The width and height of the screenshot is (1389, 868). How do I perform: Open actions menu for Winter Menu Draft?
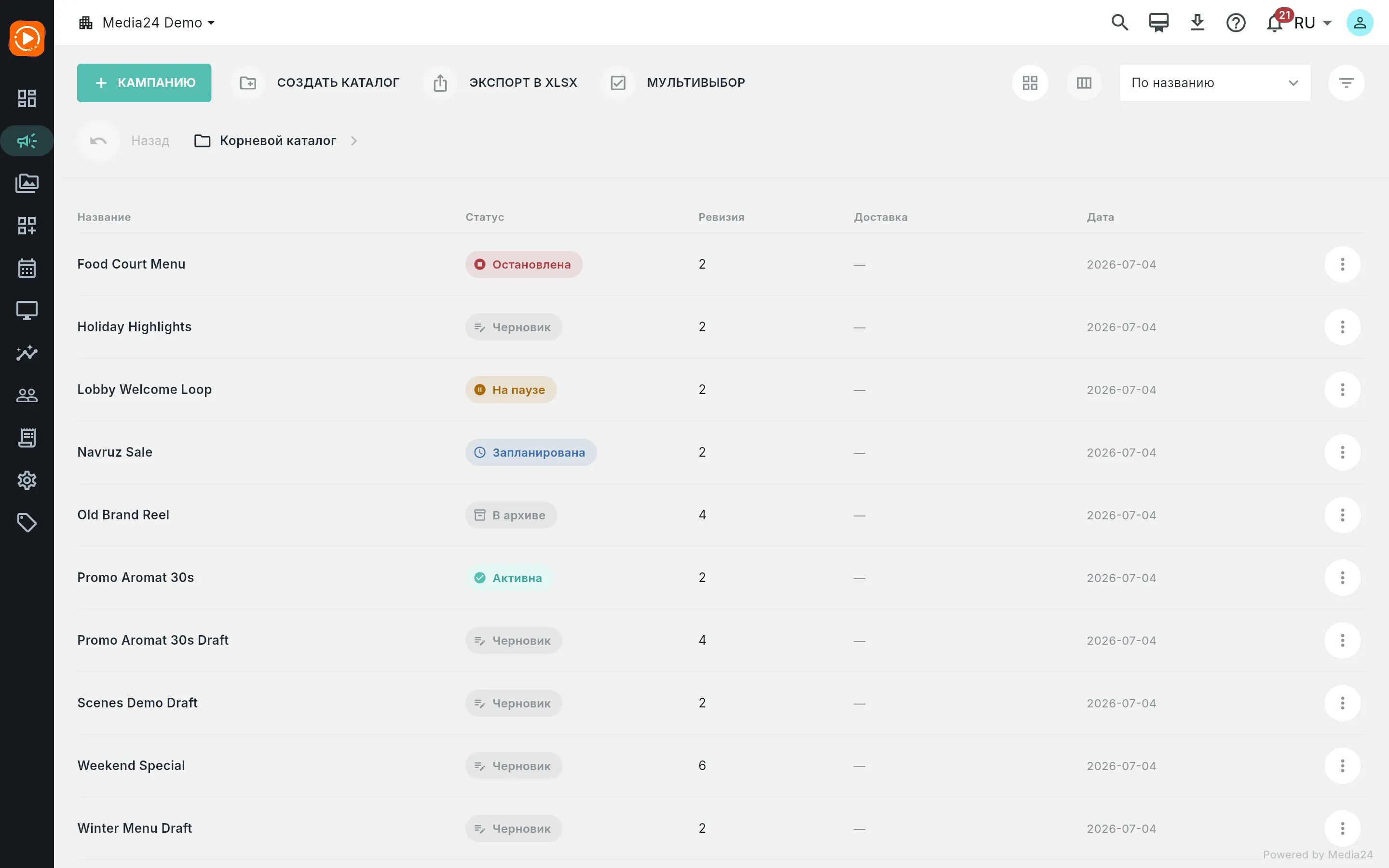[x=1343, y=828]
